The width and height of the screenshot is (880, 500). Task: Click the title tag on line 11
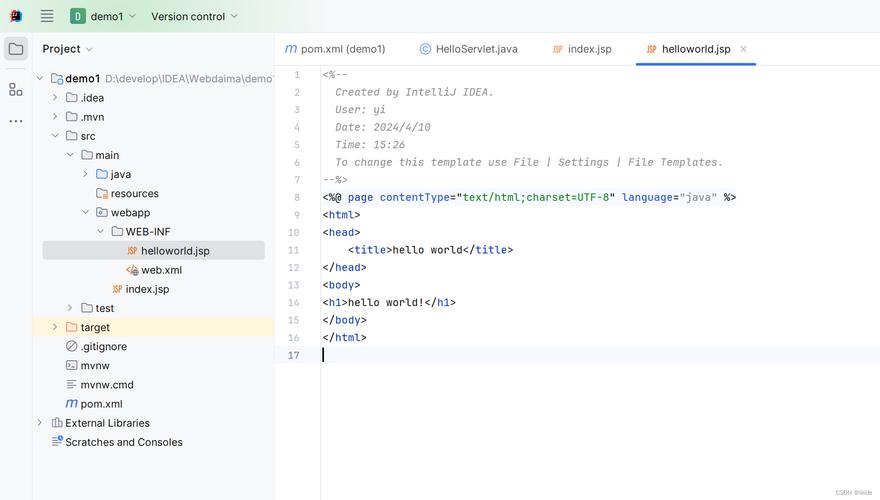[370, 250]
